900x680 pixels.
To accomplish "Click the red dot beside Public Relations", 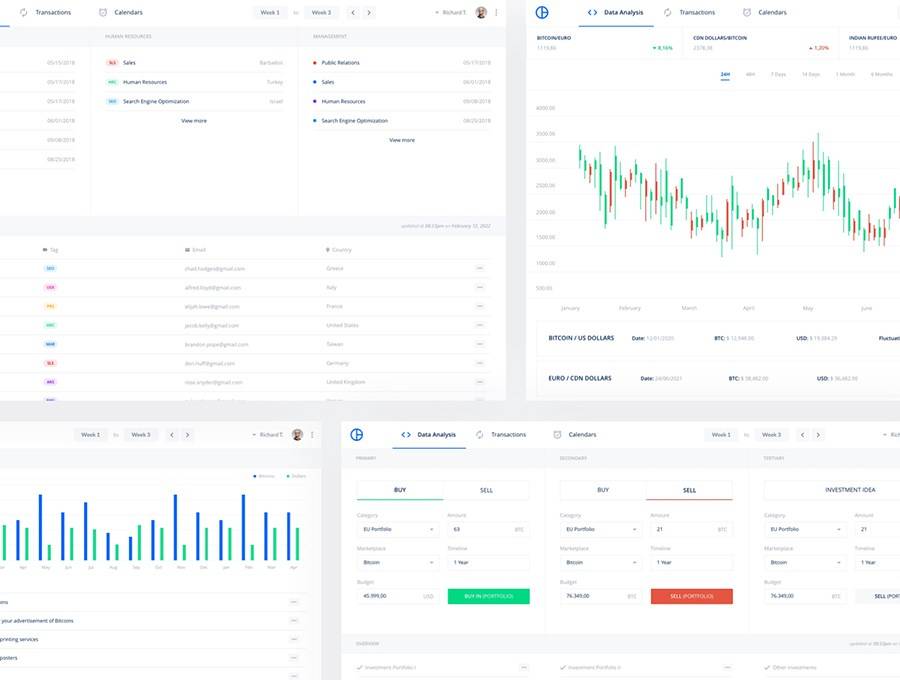I will click(315, 63).
